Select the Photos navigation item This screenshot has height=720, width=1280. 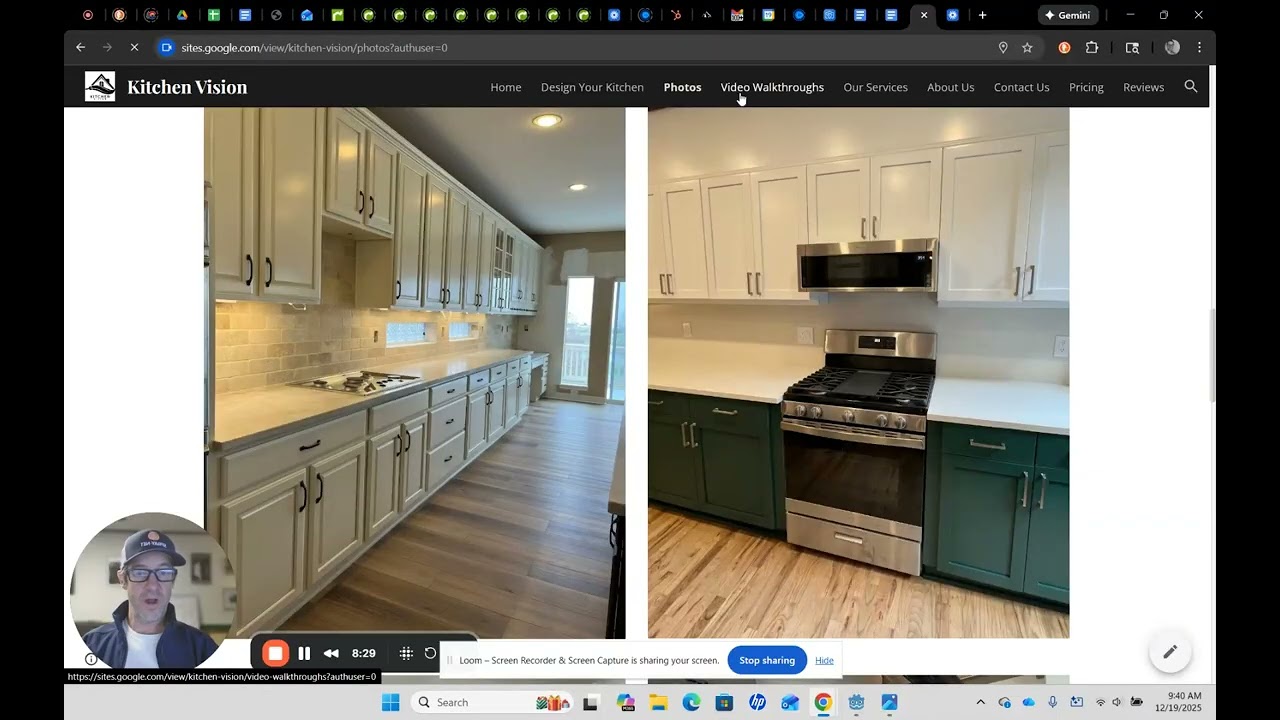point(682,87)
